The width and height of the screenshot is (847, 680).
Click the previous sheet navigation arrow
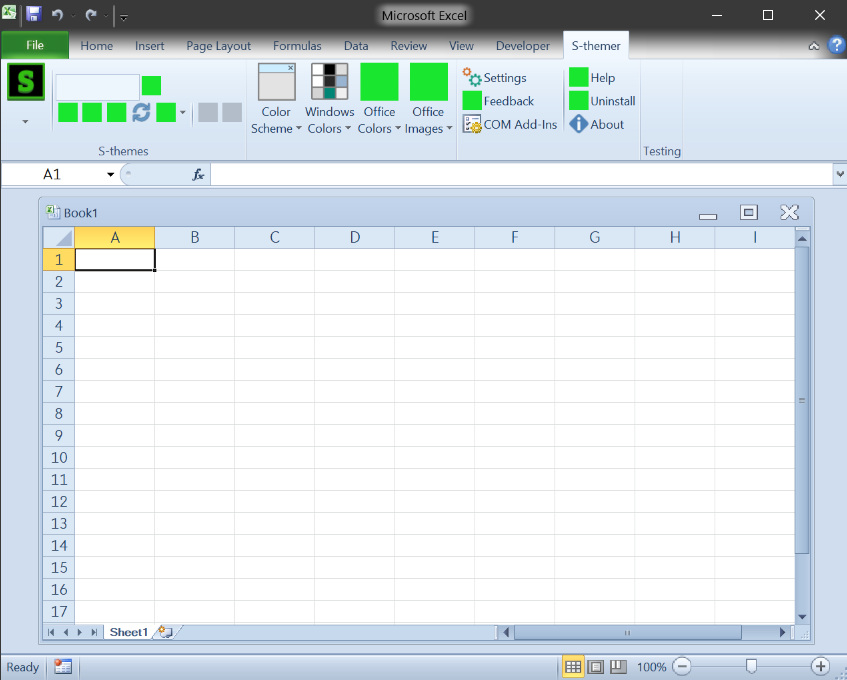[65, 632]
